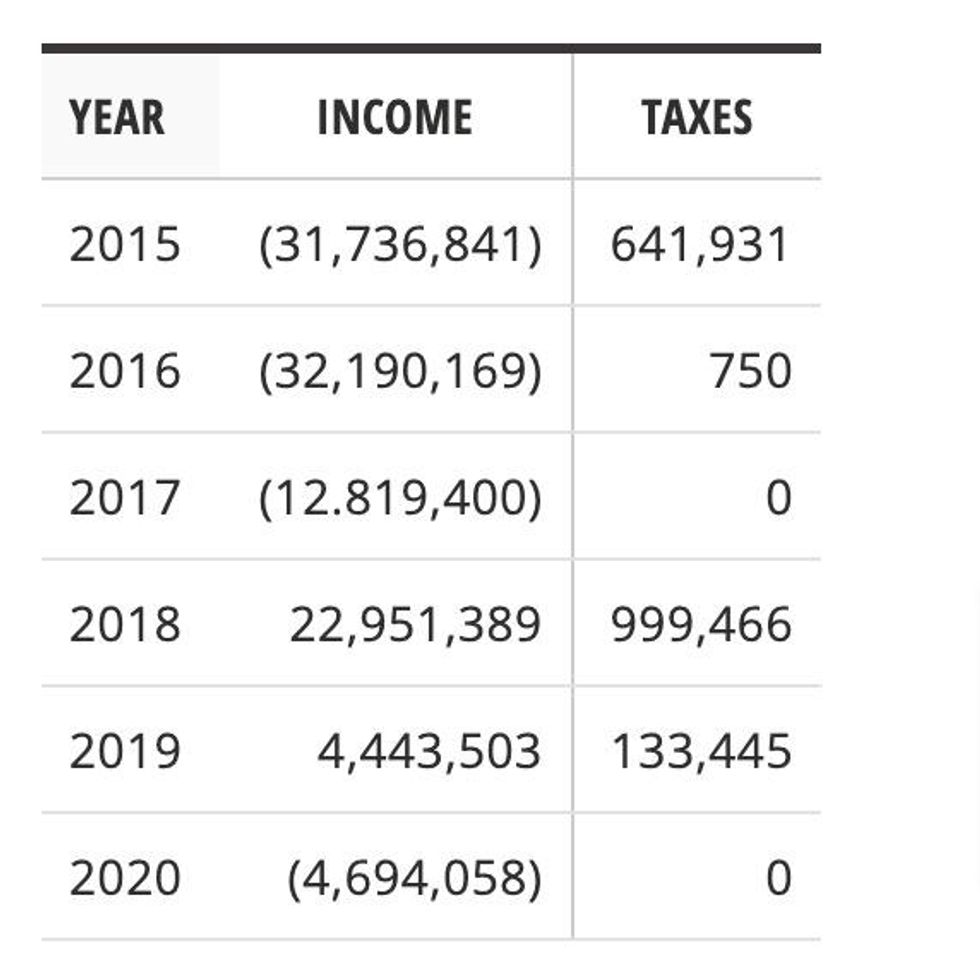Select the 2016 year cell
Image resolution: width=980 pixels, height=953 pixels.
click(x=125, y=372)
